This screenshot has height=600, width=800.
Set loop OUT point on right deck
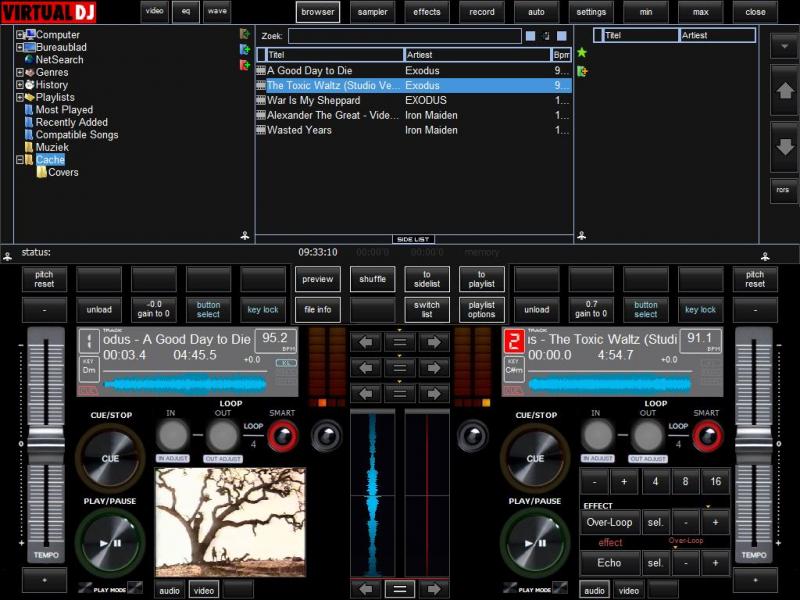pos(647,435)
